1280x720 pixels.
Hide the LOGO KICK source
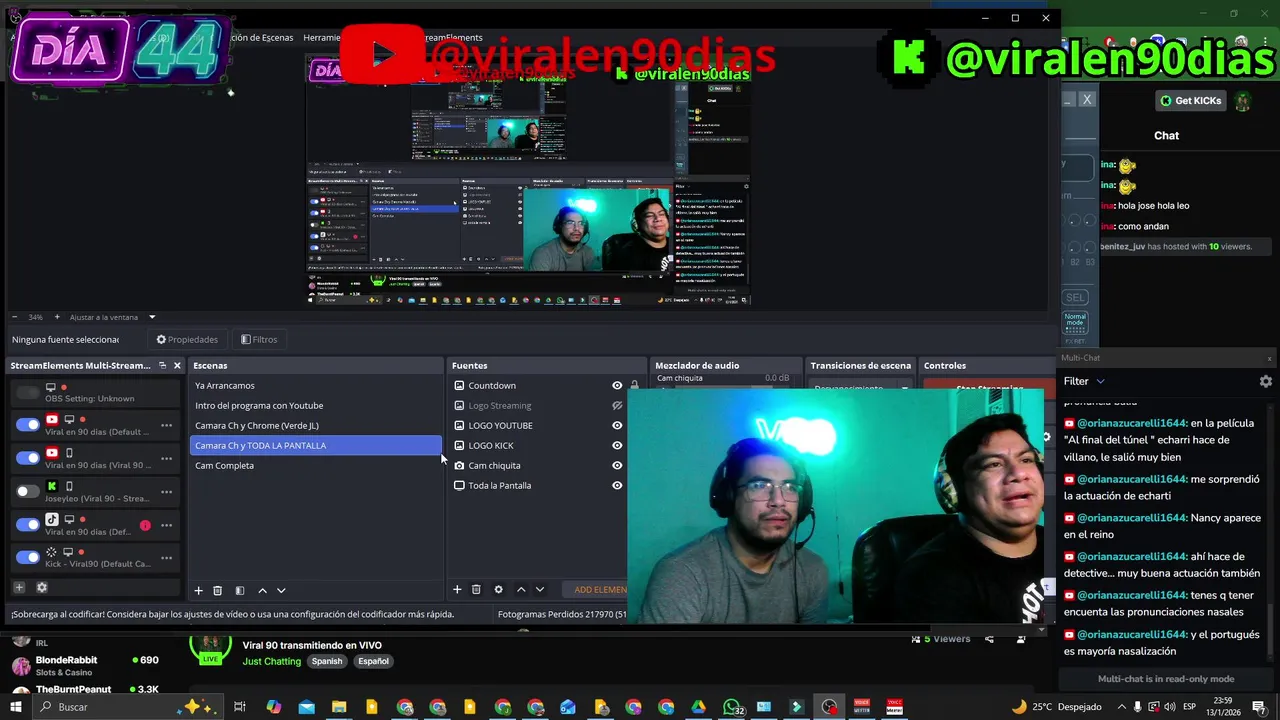pos(617,445)
